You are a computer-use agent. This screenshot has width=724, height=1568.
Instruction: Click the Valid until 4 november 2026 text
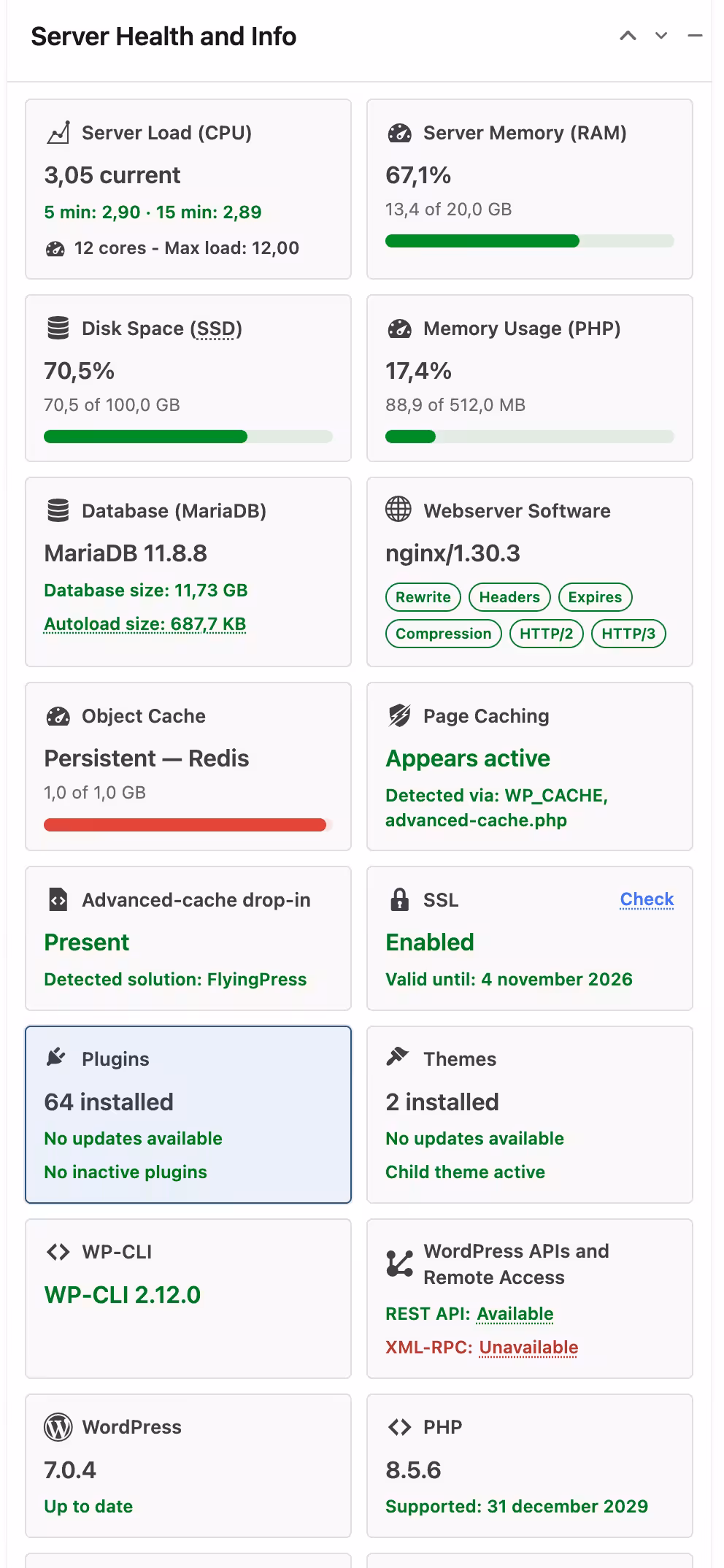tap(509, 980)
